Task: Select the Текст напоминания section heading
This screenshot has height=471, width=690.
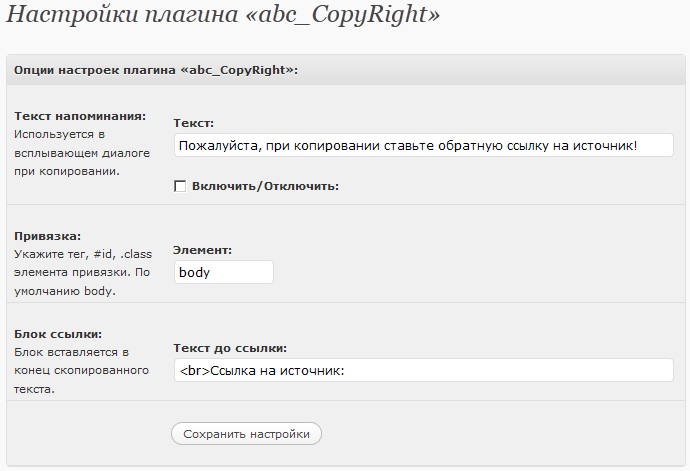Action: pos(80,116)
